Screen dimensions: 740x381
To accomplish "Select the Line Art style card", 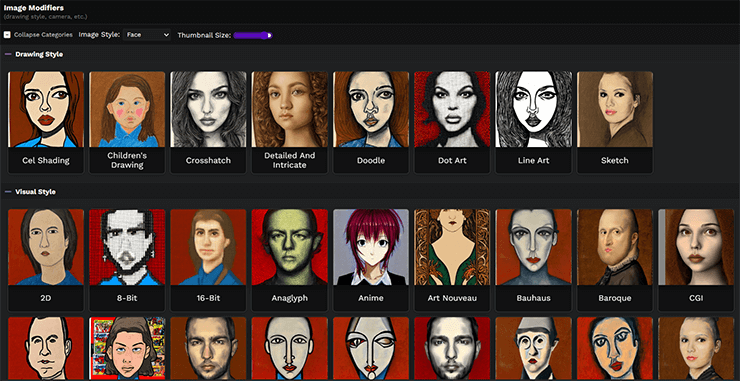I will [x=533, y=122].
